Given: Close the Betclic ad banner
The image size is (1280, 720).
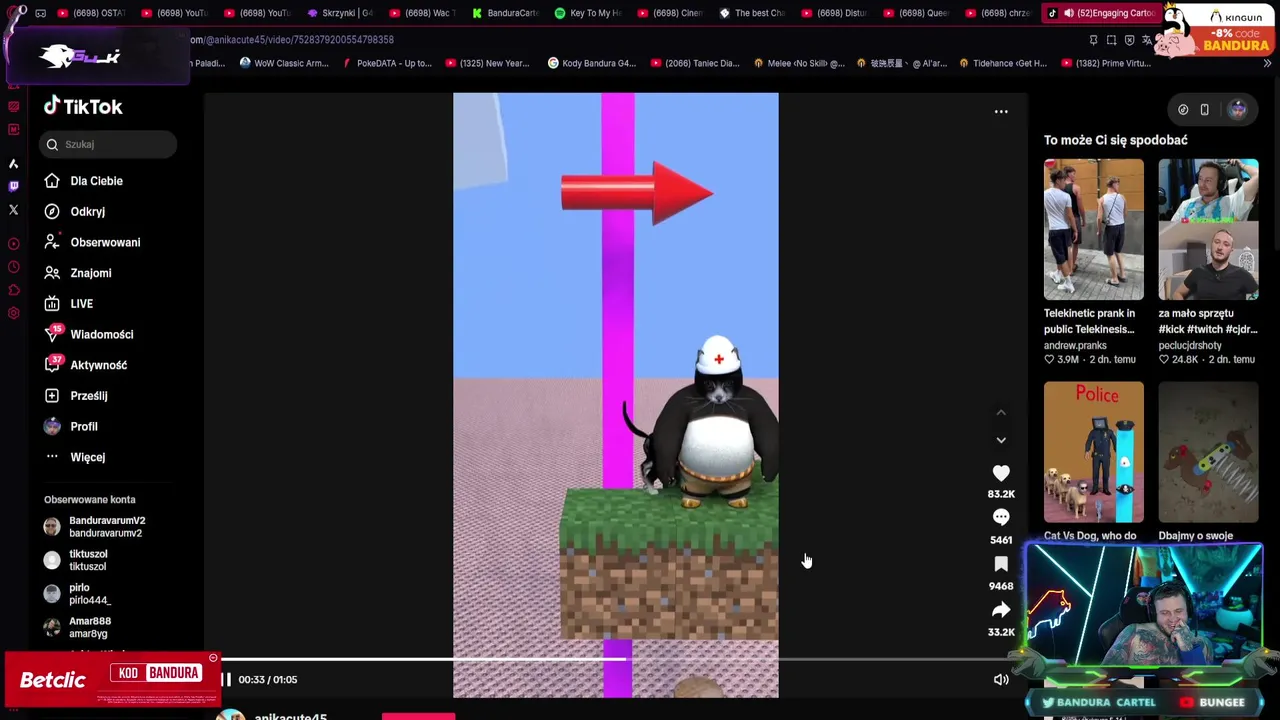Looking at the screenshot, I should click(213, 658).
